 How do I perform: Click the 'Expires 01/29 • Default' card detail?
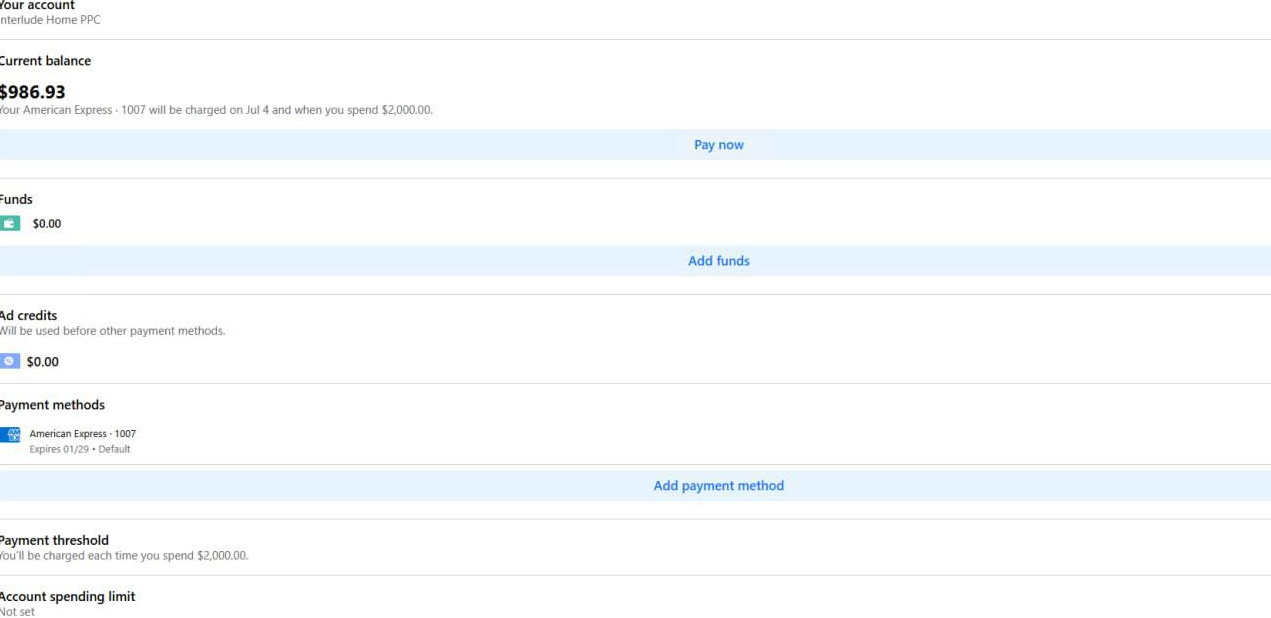80,449
